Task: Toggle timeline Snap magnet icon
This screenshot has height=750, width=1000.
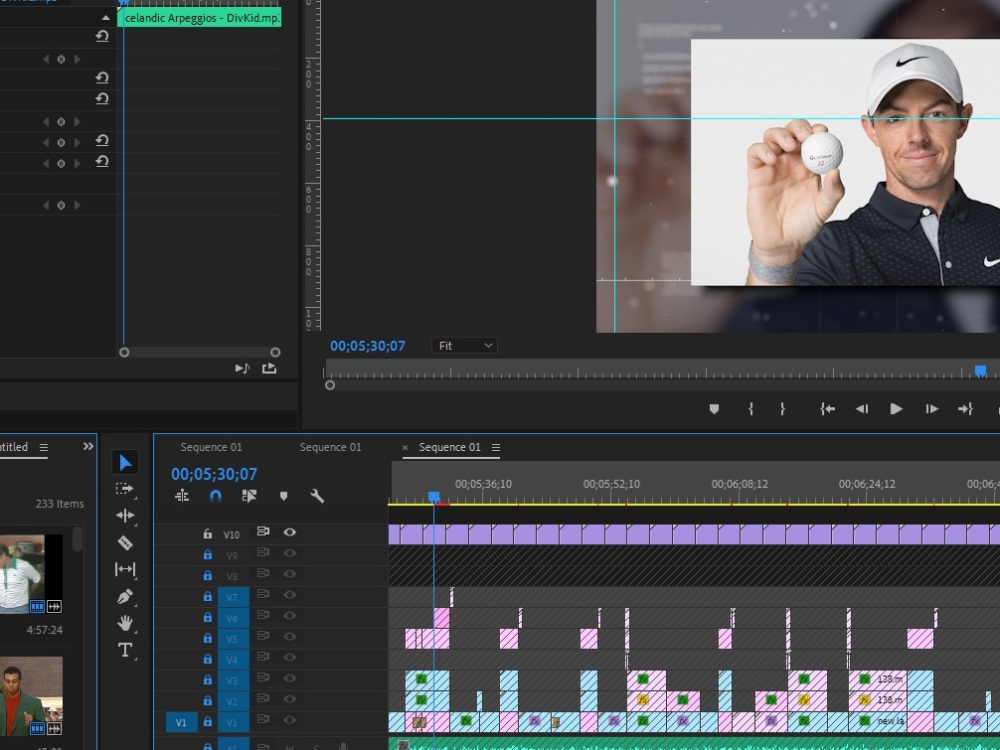Action: (216, 496)
